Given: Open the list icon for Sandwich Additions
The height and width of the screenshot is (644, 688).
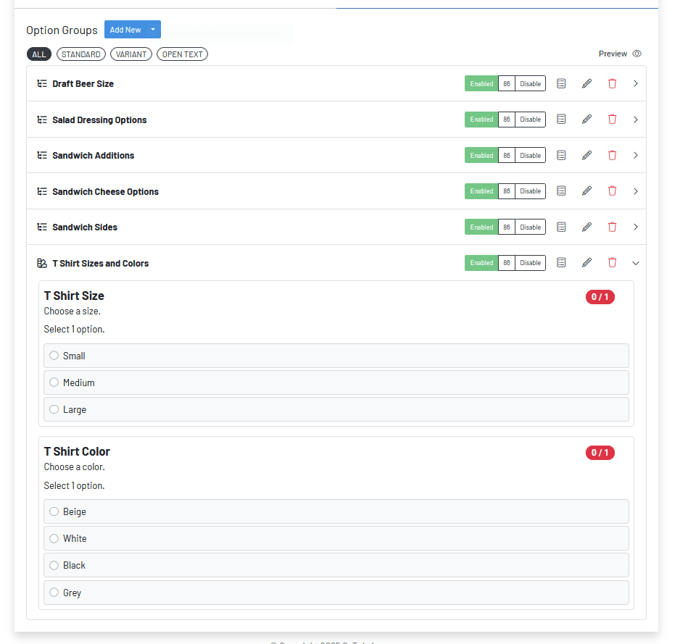Looking at the screenshot, I should click(561, 156).
